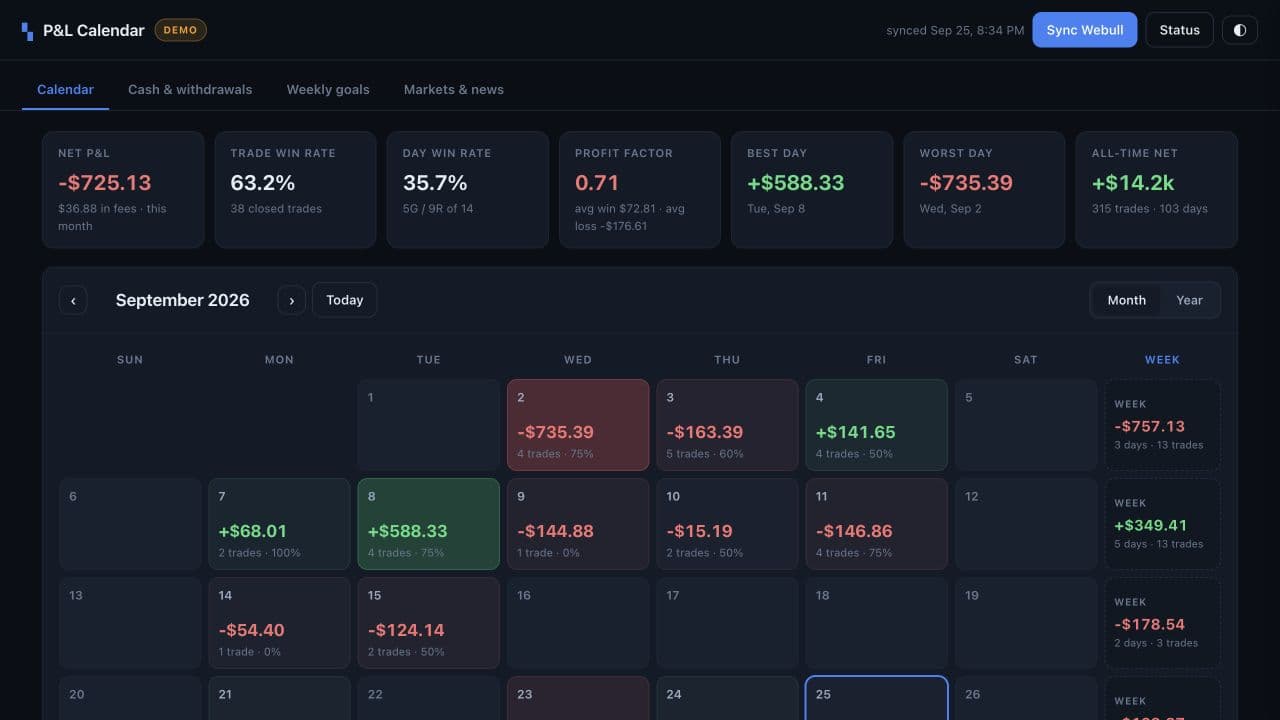Click the P&L Calendar title text
This screenshot has width=1280, height=720.
click(x=94, y=31)
